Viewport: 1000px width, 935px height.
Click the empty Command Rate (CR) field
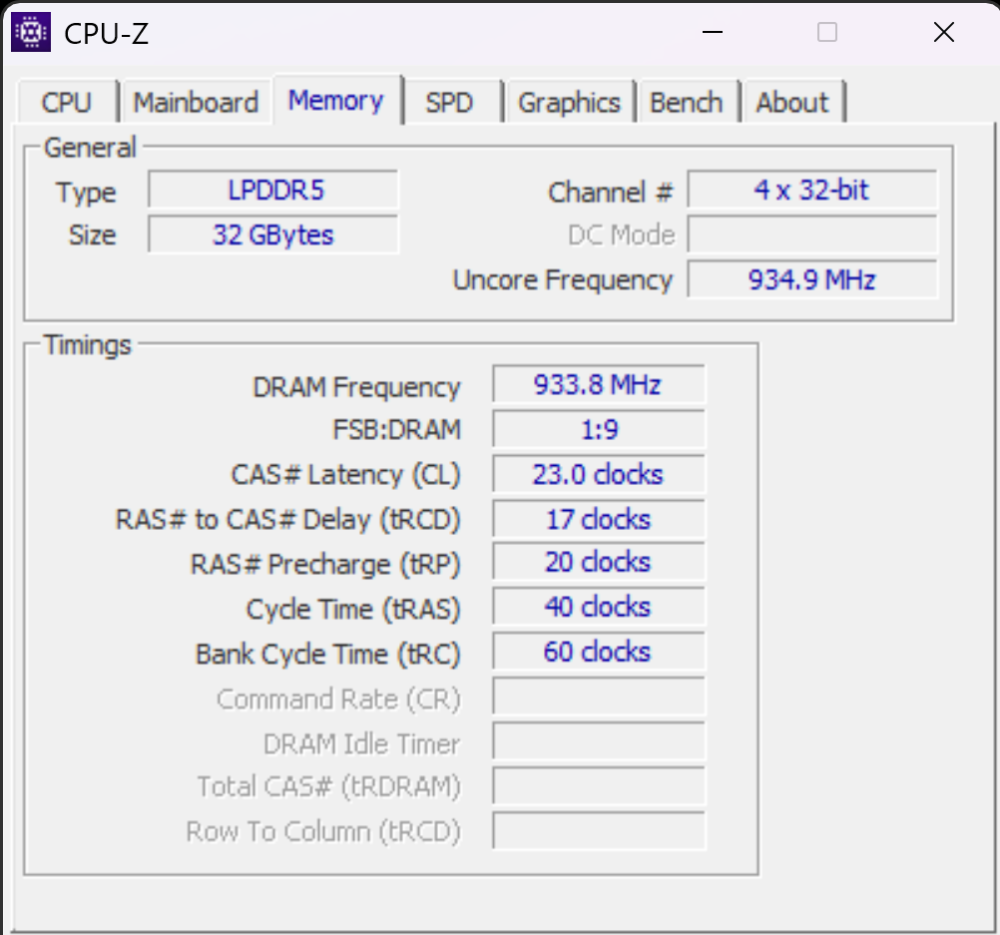[x=598, y=696]
